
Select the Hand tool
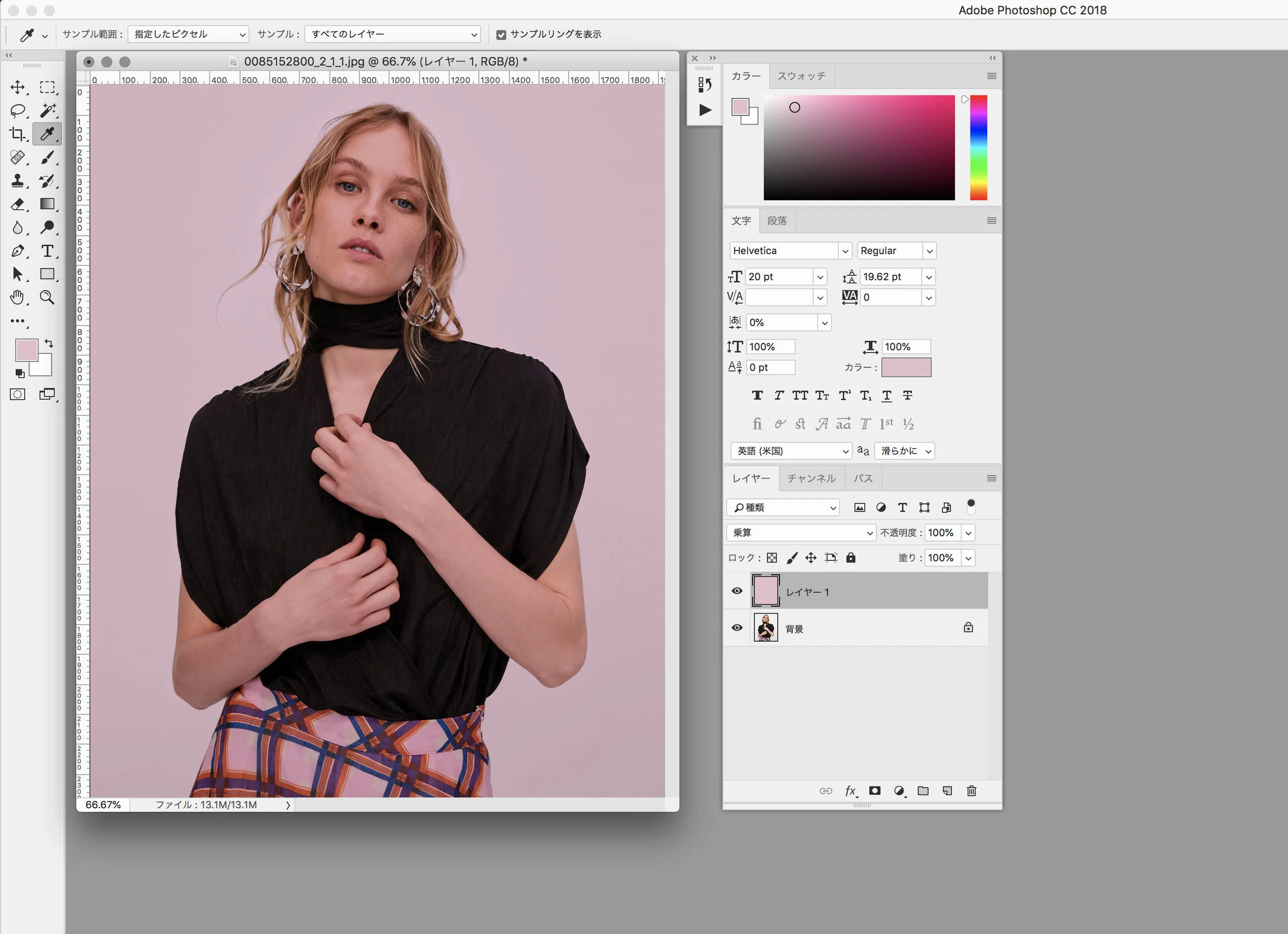[18, 297]
